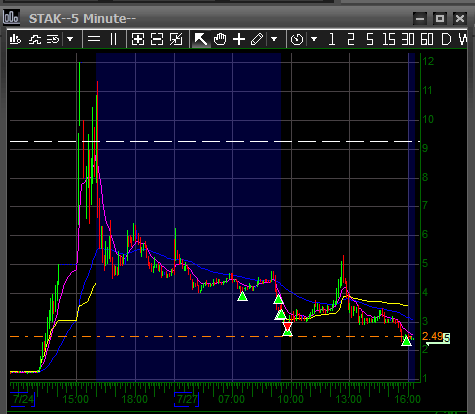Click the green buy triangle near 07:00

pos(242,296)
